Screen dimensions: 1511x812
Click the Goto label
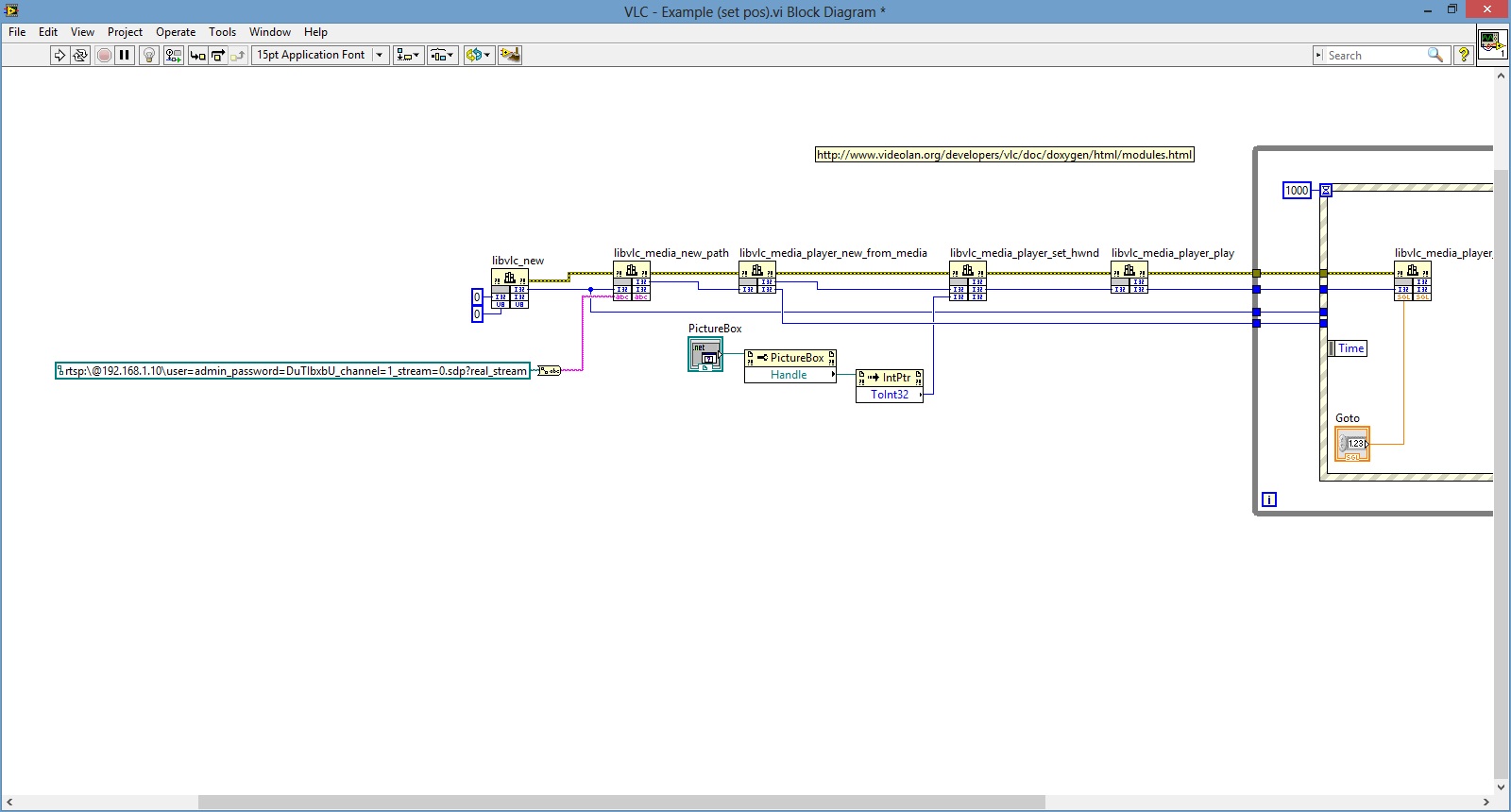tap(1348, 418)
